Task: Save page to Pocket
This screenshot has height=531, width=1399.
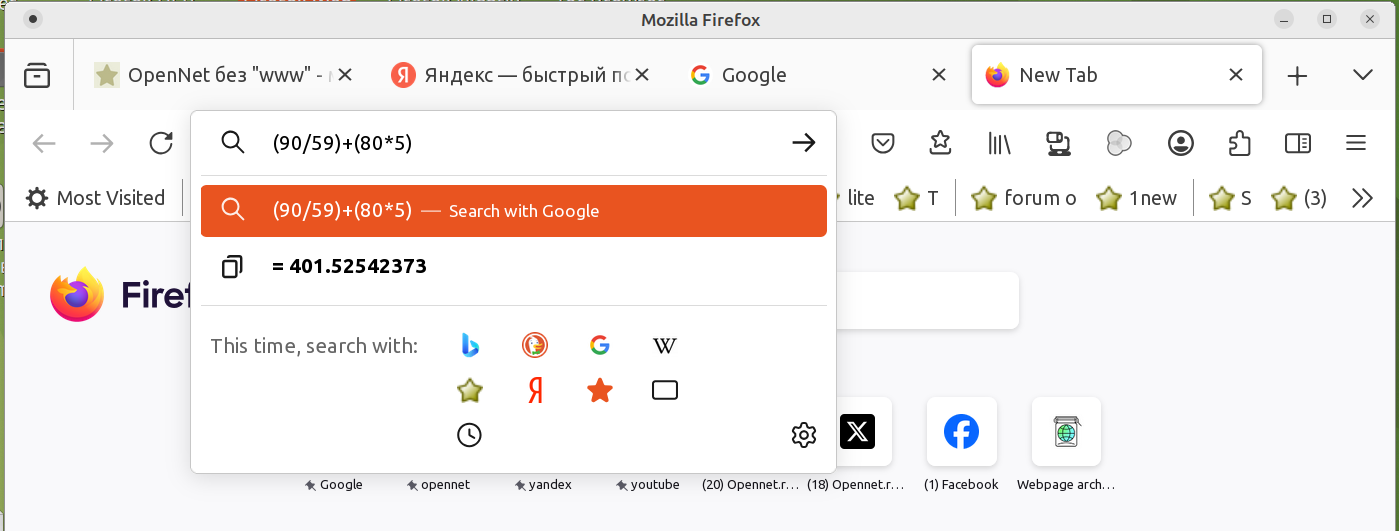Action: coord(883,143)
